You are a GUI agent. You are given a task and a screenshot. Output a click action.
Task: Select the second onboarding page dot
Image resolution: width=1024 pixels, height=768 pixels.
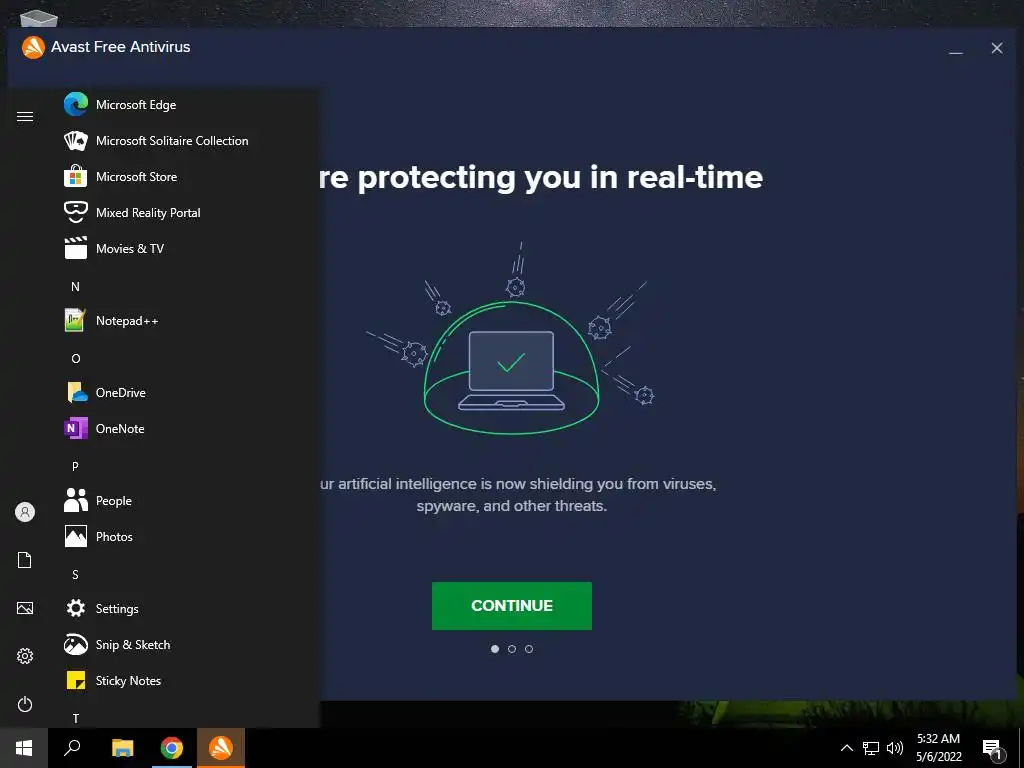pos(511,648)
